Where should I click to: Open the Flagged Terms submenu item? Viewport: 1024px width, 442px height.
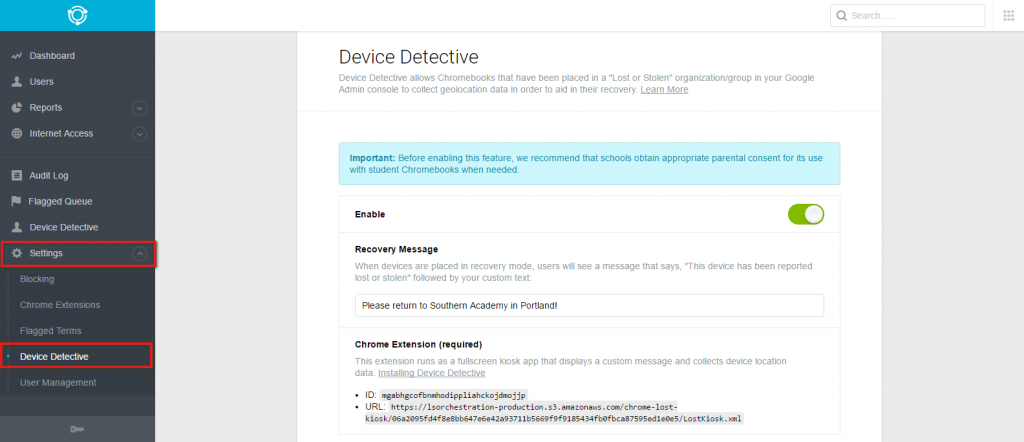(51, 331)
